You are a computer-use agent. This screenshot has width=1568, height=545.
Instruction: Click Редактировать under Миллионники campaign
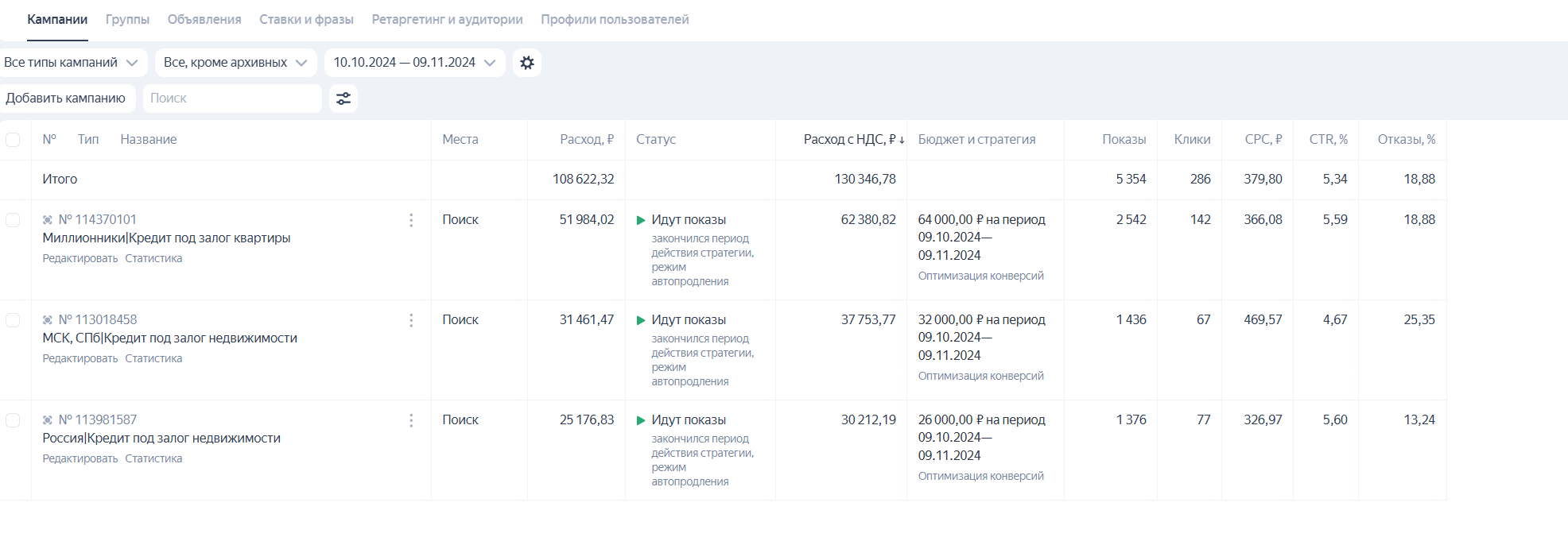tap(80, 259)
